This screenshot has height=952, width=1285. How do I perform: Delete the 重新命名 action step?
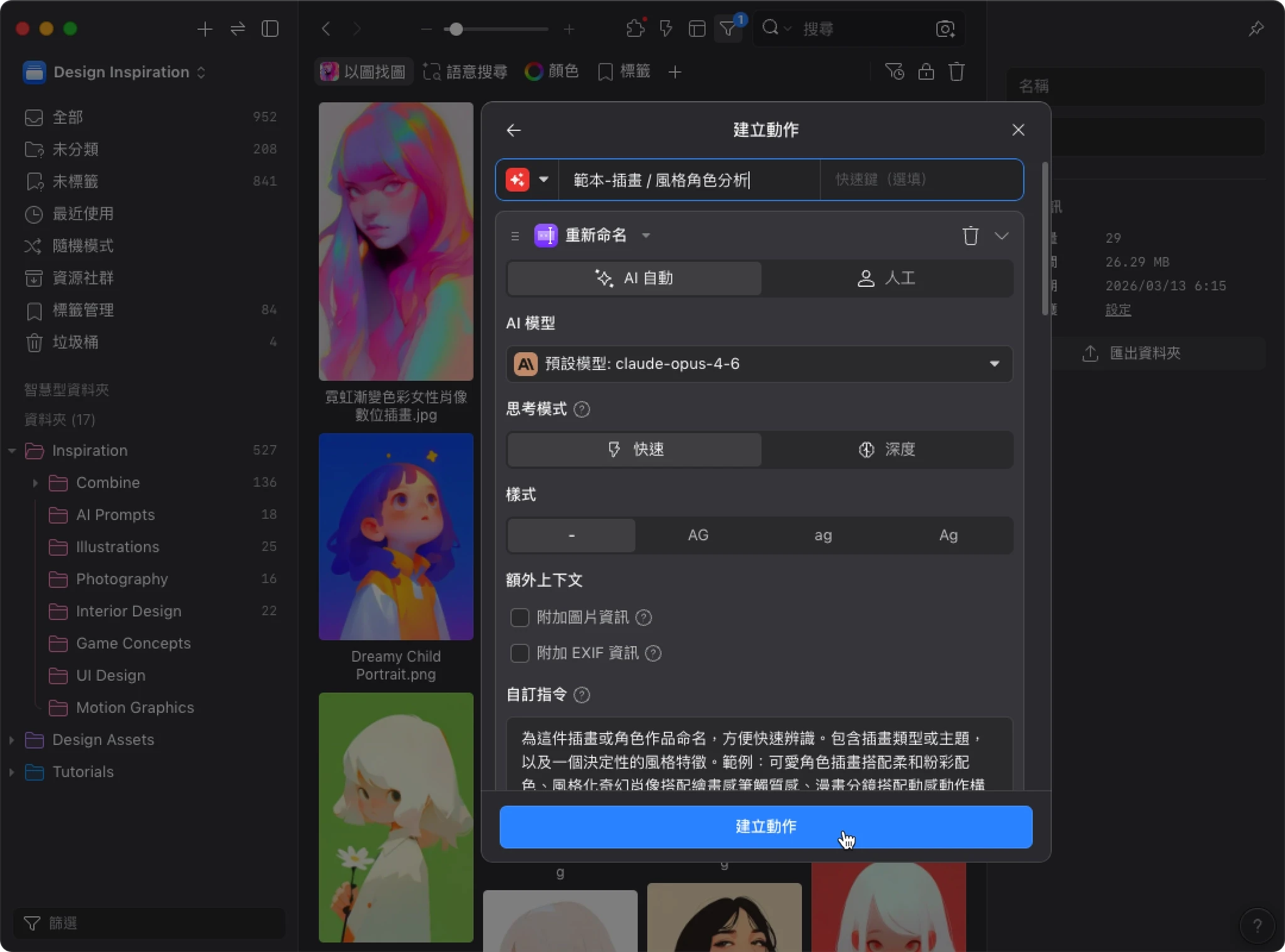[970, 236]
